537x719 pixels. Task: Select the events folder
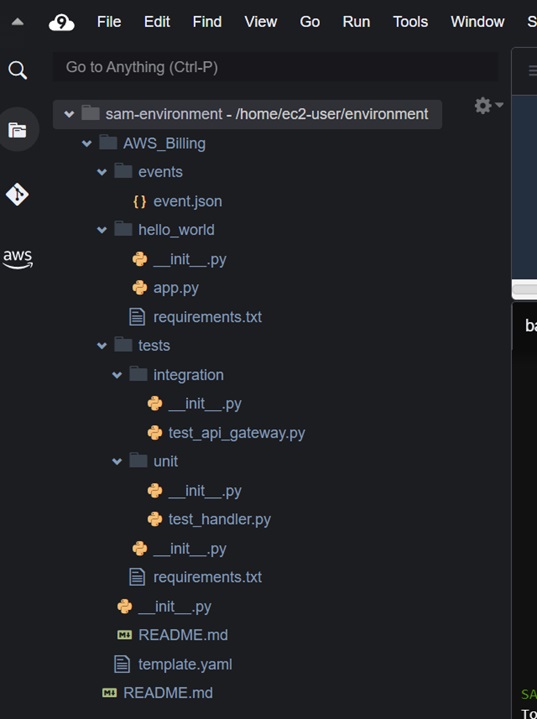[161, 172]
